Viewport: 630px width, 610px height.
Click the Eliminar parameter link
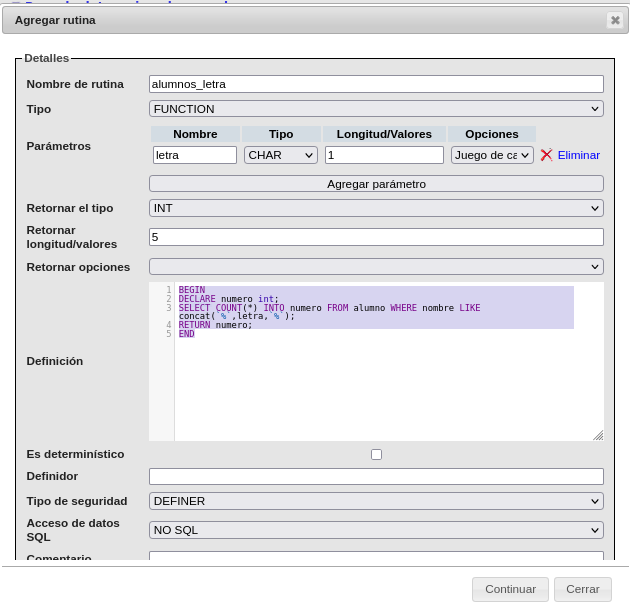[x=579, y=155]
